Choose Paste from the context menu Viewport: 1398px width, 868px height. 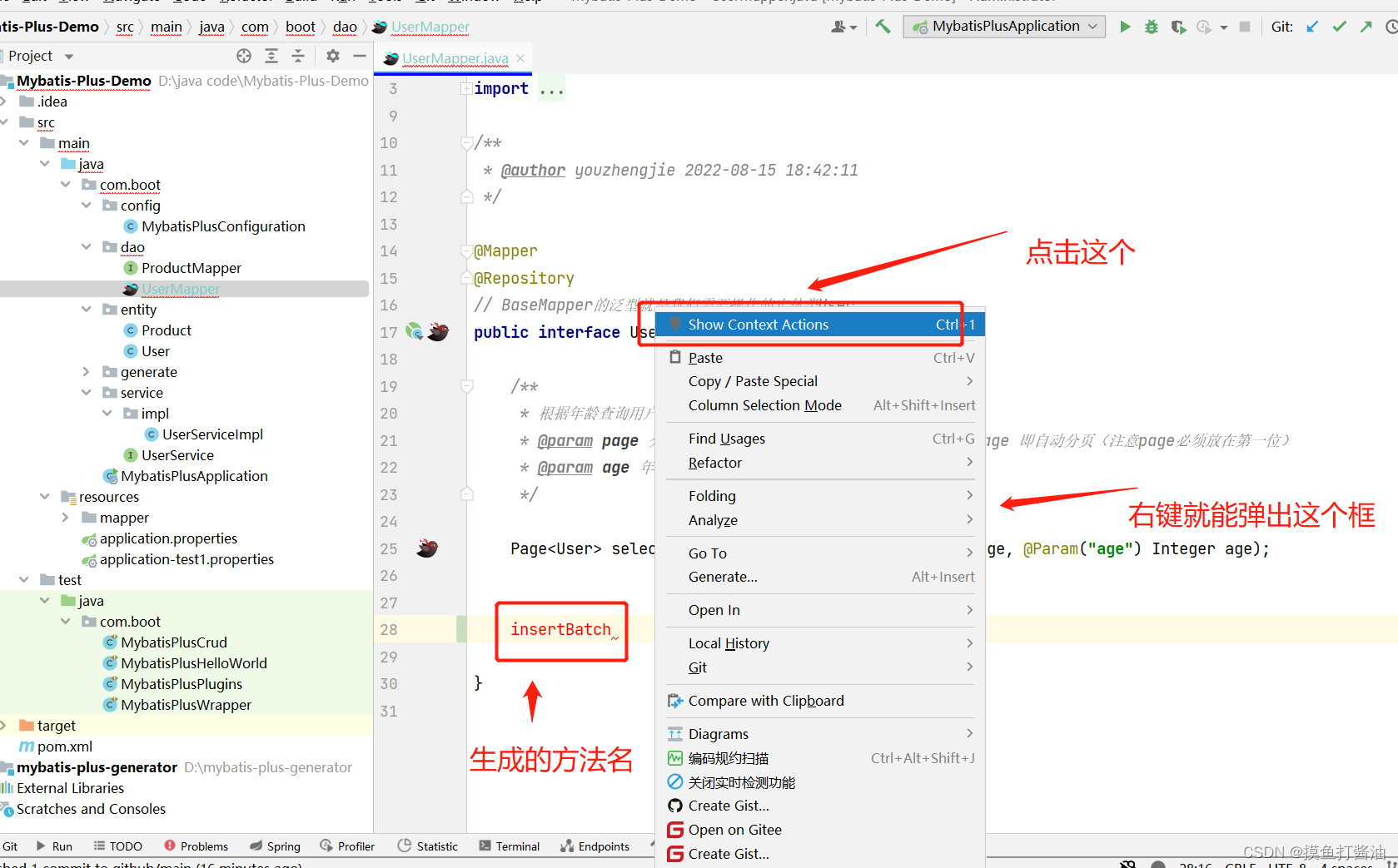point(820,358)
